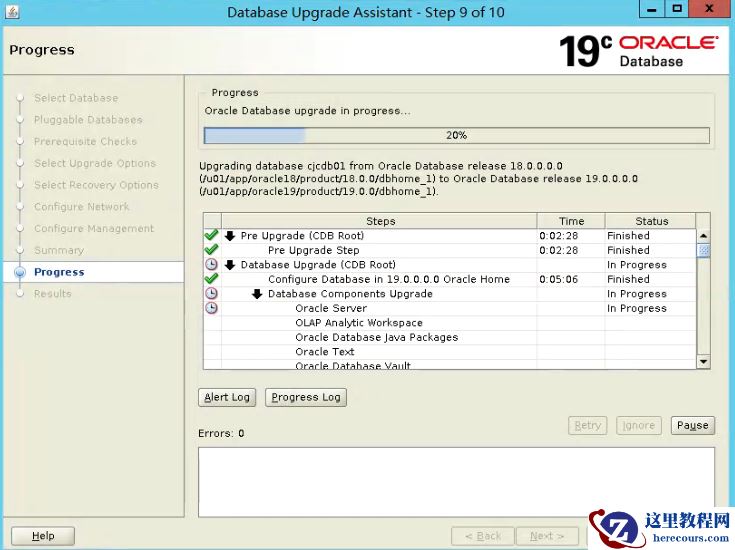
Task: Click the disabled Ignore button
Action: pyautogui.click(x=638, y=425)
